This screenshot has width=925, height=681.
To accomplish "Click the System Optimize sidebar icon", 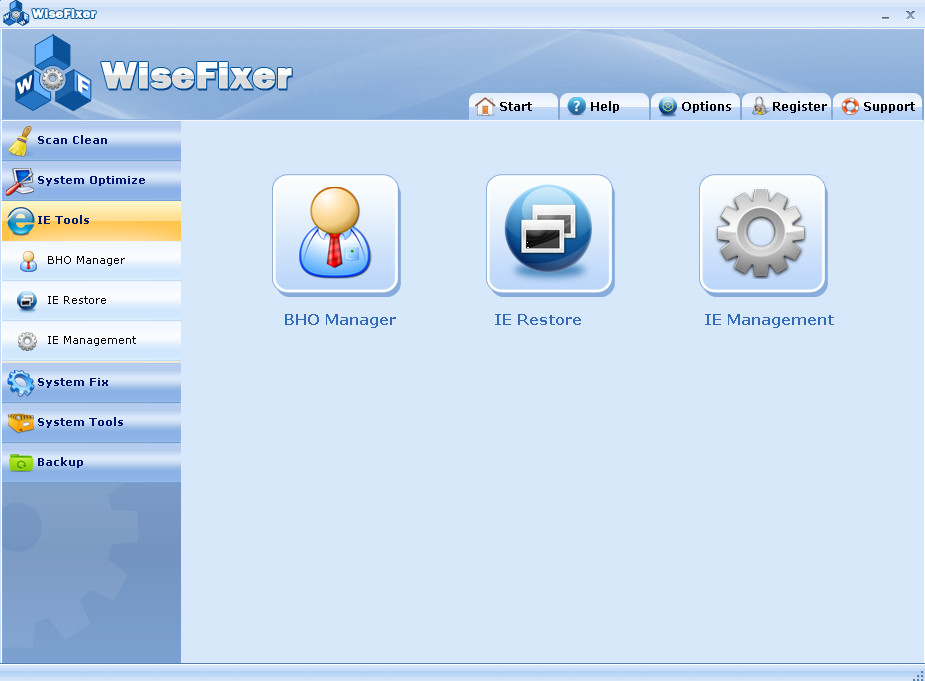I will (x=20, y=181).
